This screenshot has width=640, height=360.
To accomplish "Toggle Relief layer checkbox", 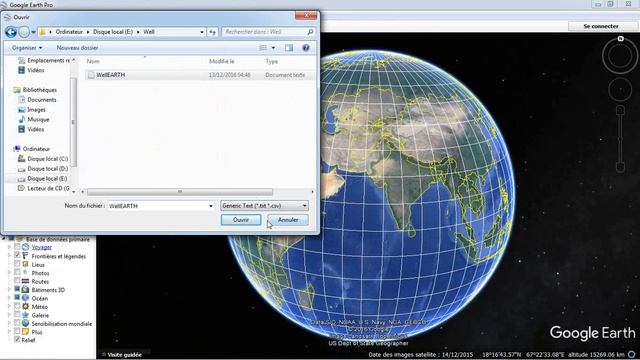I will coord(17,340).
